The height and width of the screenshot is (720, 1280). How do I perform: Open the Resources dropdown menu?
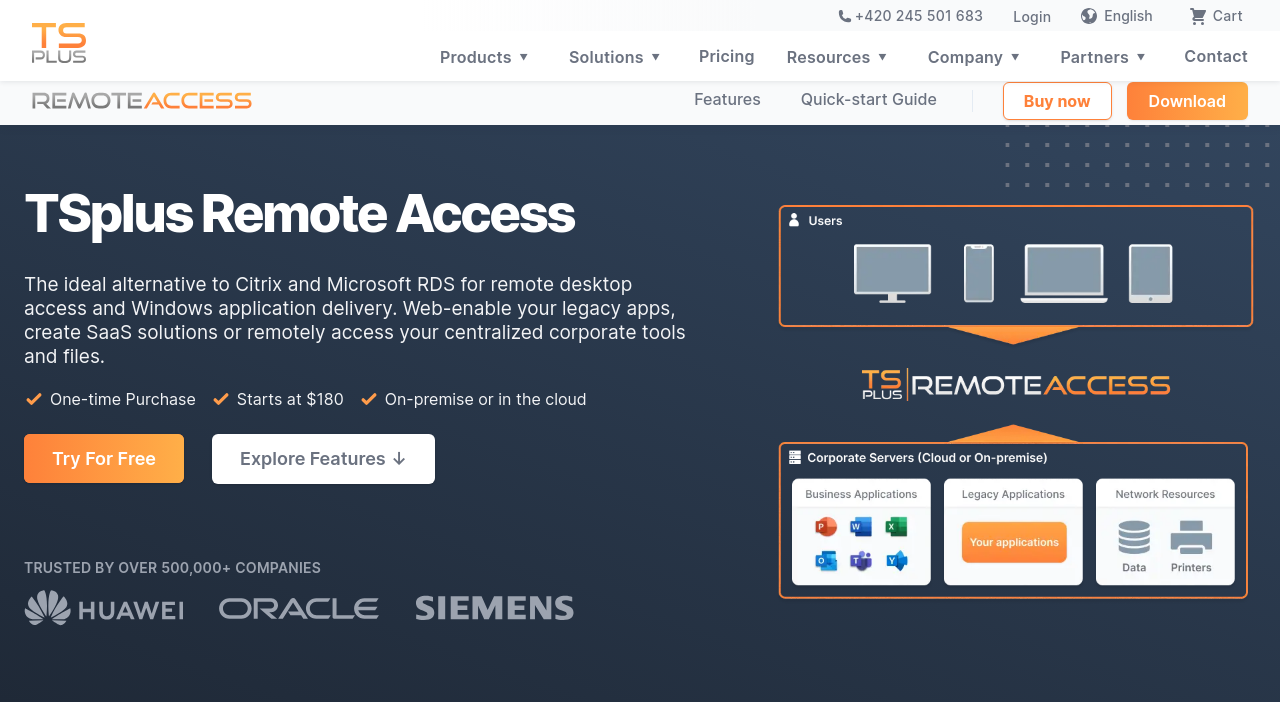837,57
